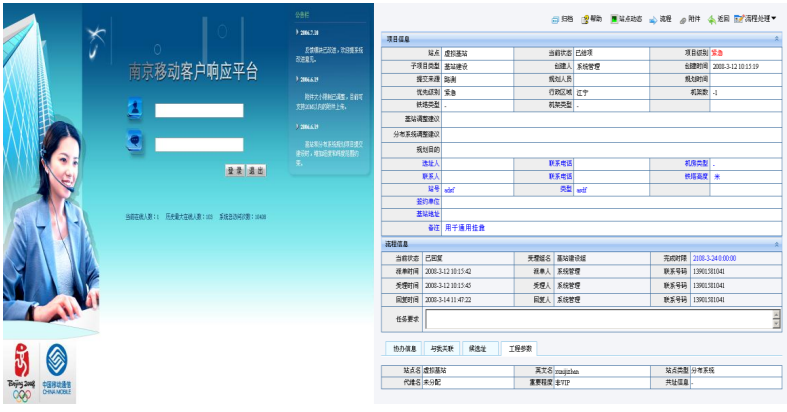Screen dimensions: 787x412
Task: Click the 选址人 blue label
Action: pos(431,164)
